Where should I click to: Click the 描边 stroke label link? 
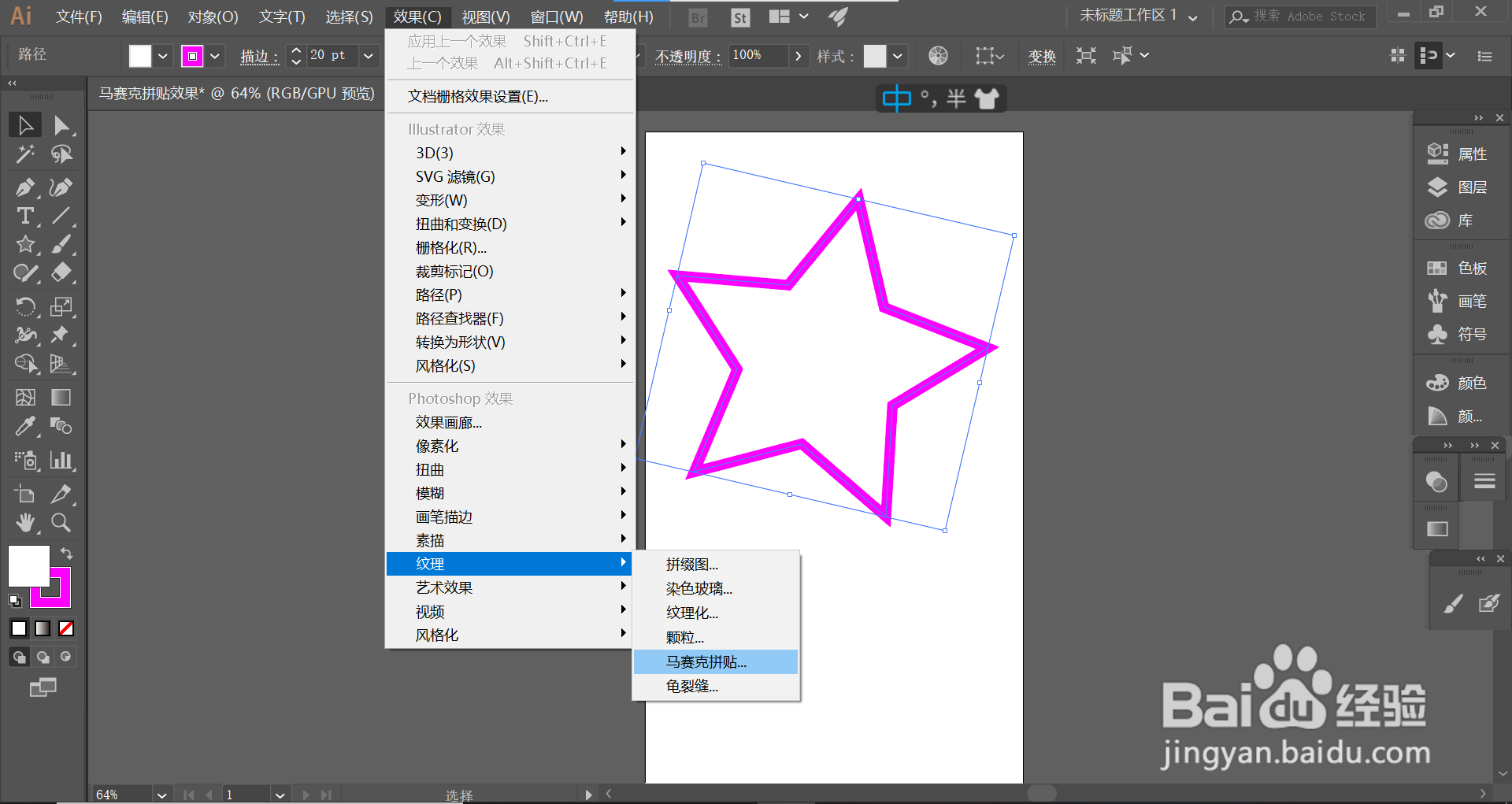[259, 56]
